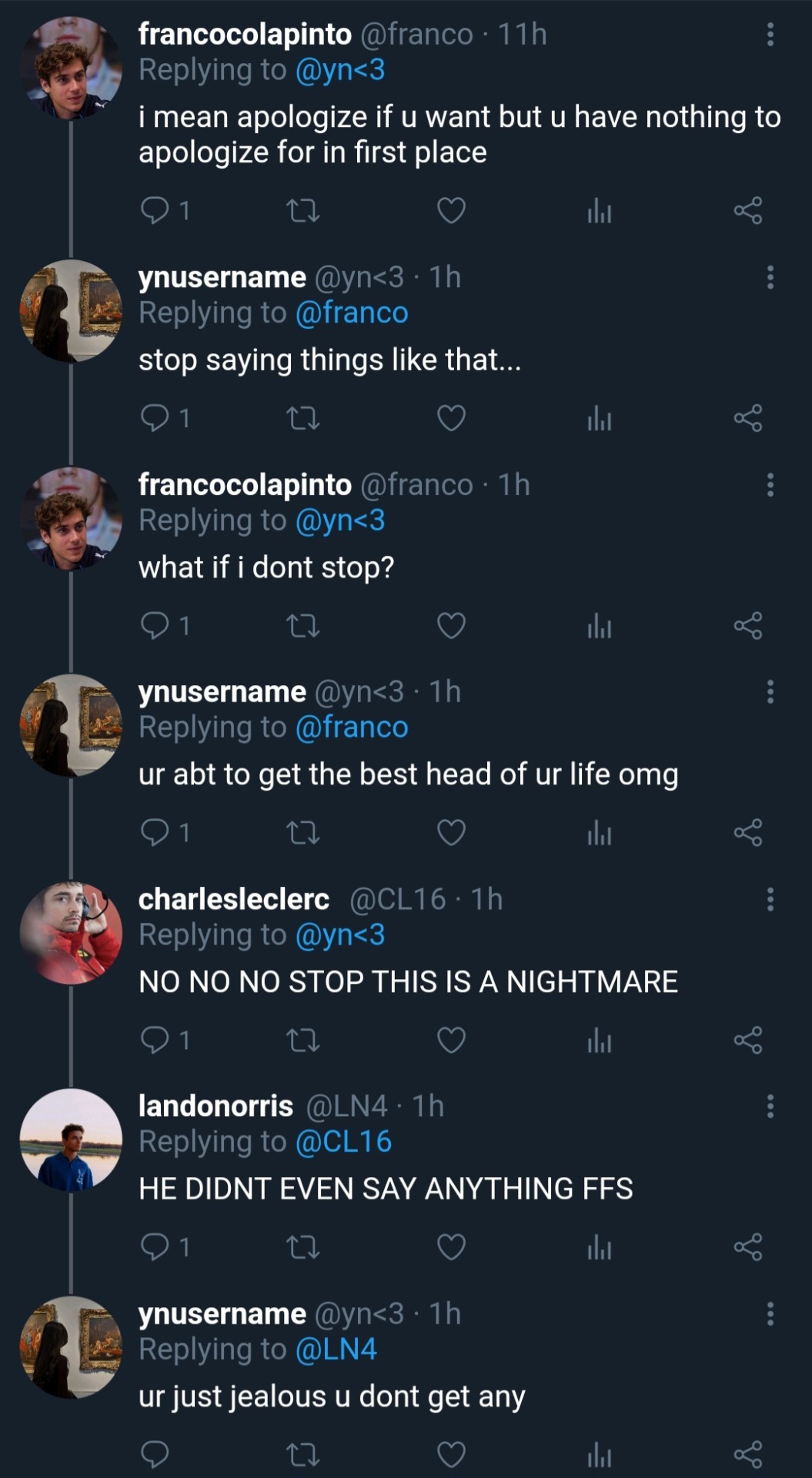Open the more options menu on landonorris's tweet
Image resolution: width=812 pixels, height=1478 pixels.
point(770,1107)
